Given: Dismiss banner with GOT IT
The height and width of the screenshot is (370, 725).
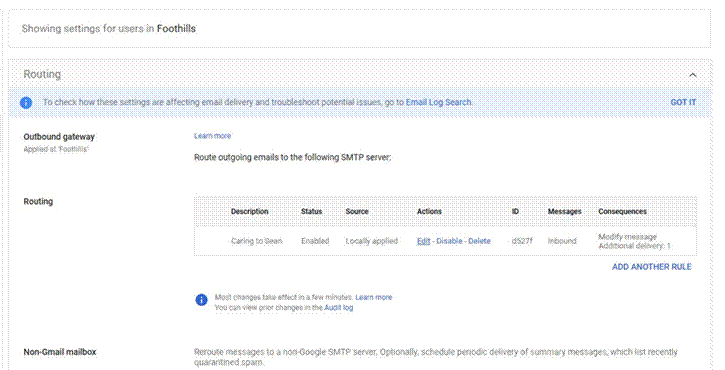Looking at the screenshot, I should click(x=683, y=102).
